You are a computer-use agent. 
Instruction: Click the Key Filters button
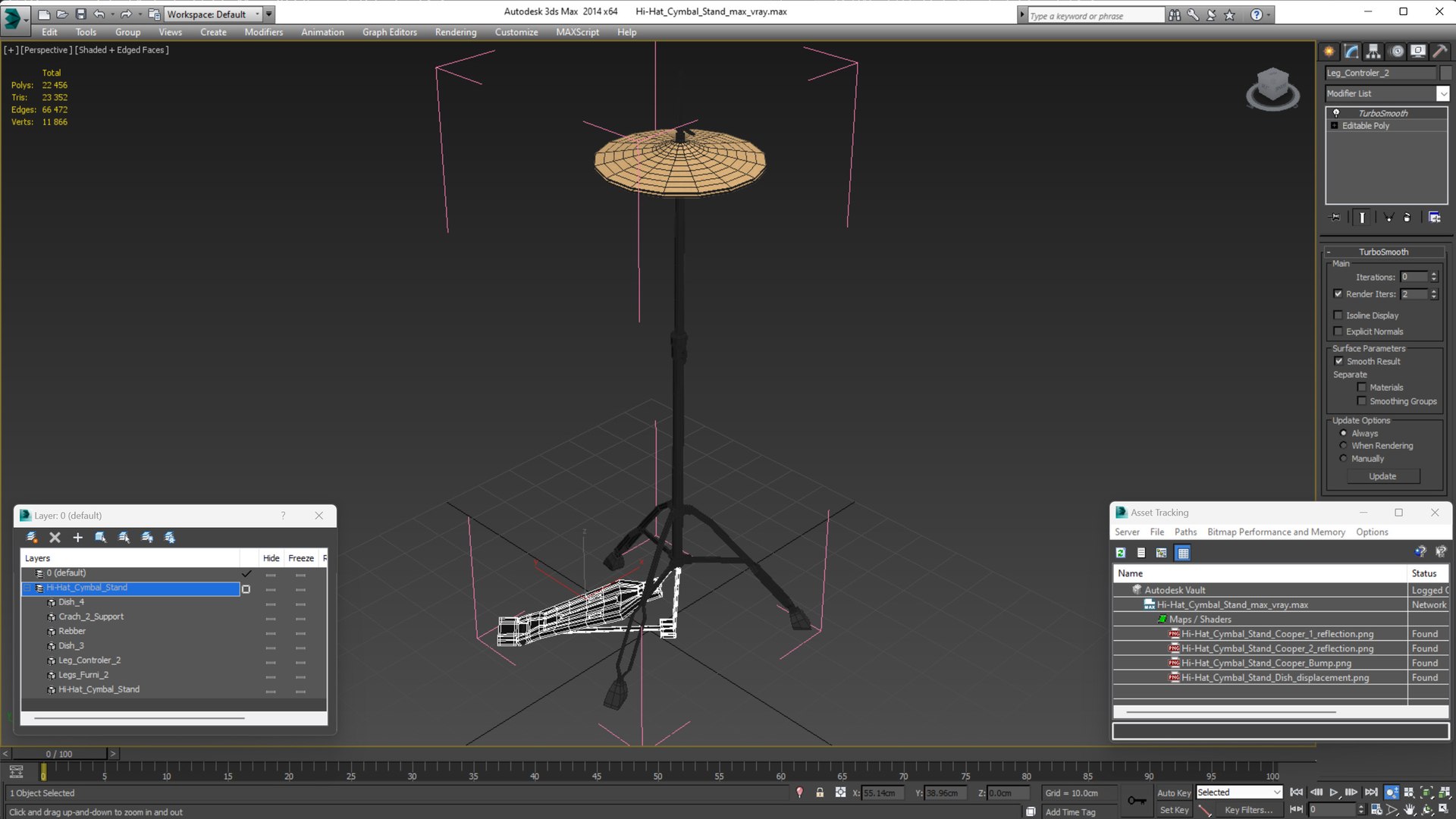coord(1248,810)
